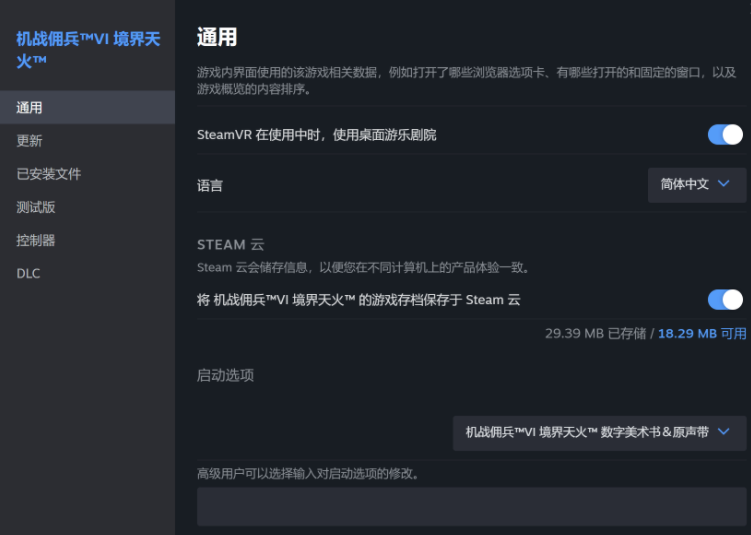Click the 通用 page heading
751x535 pixels.
tap(217, 38)
